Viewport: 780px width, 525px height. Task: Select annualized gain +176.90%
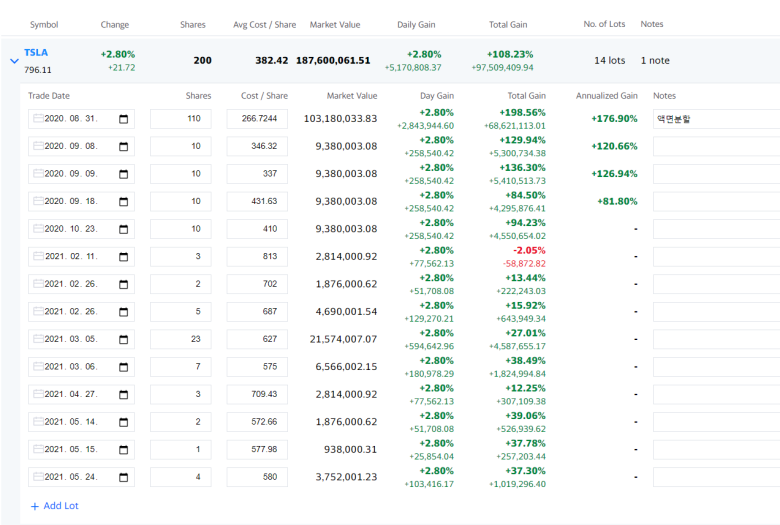click(614, 119)
